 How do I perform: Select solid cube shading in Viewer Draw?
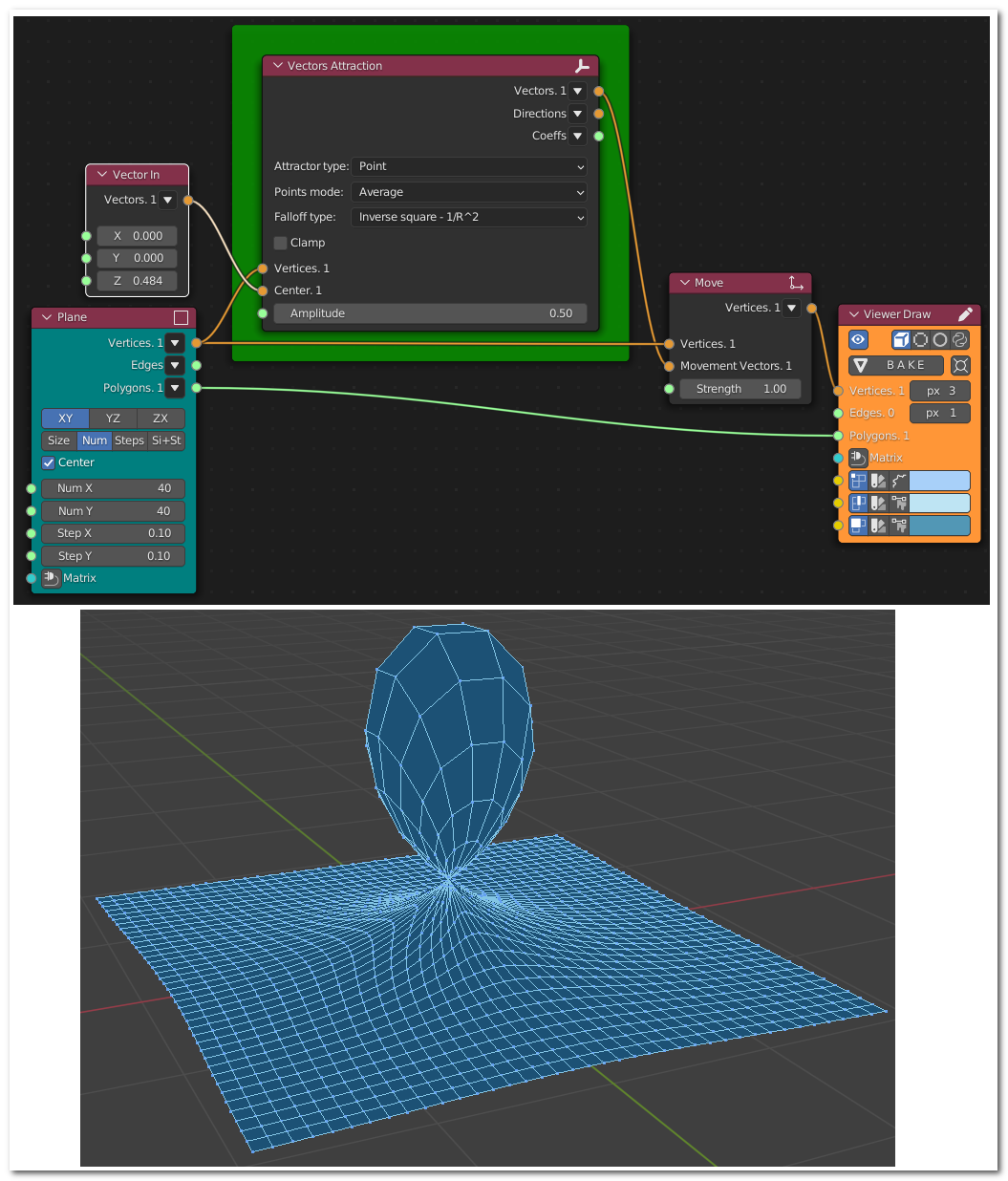click(x=901, y=339)
